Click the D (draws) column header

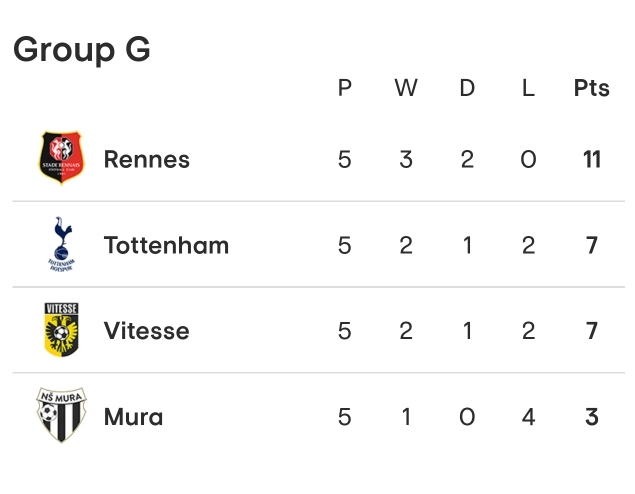pos(467,88)
